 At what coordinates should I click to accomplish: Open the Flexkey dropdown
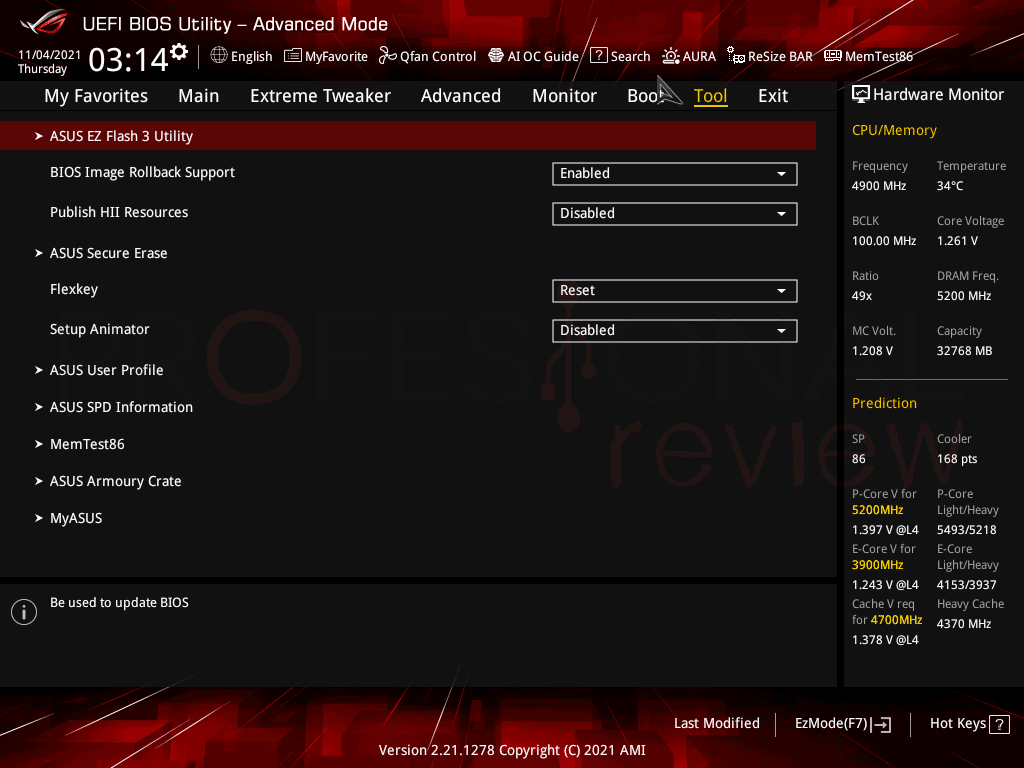click(675, 291)
